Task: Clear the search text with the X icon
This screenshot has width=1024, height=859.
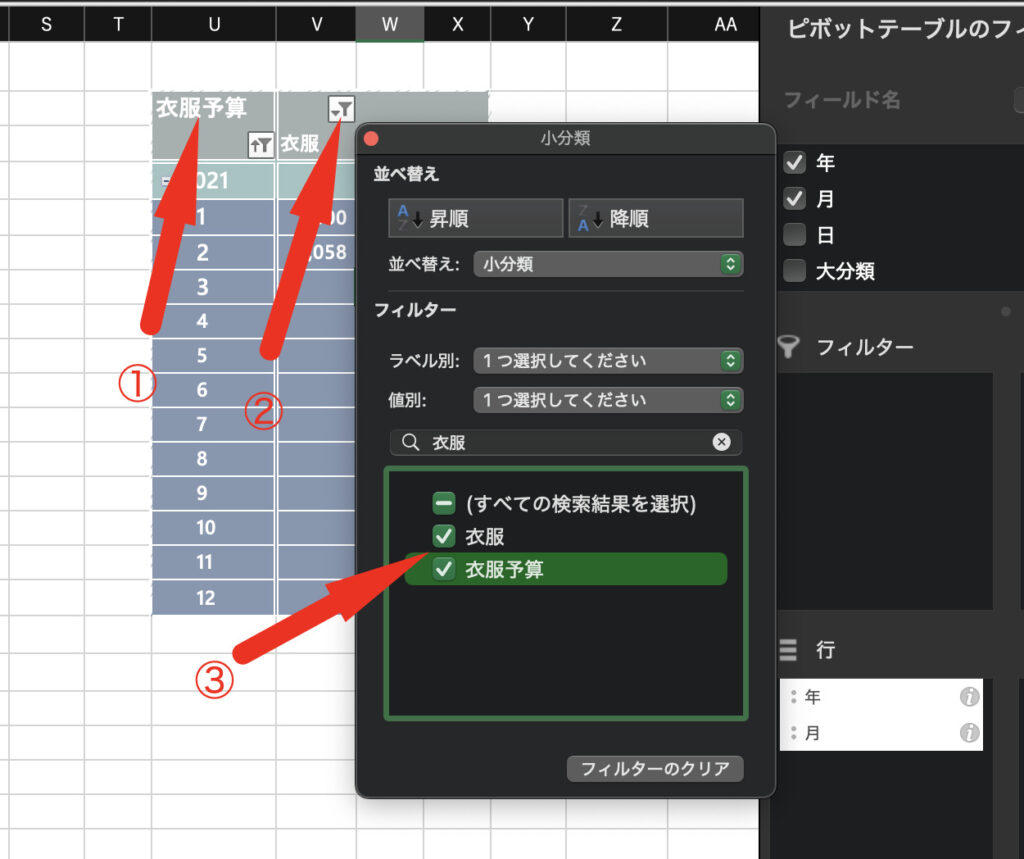Action: click(x=721, y=442)
